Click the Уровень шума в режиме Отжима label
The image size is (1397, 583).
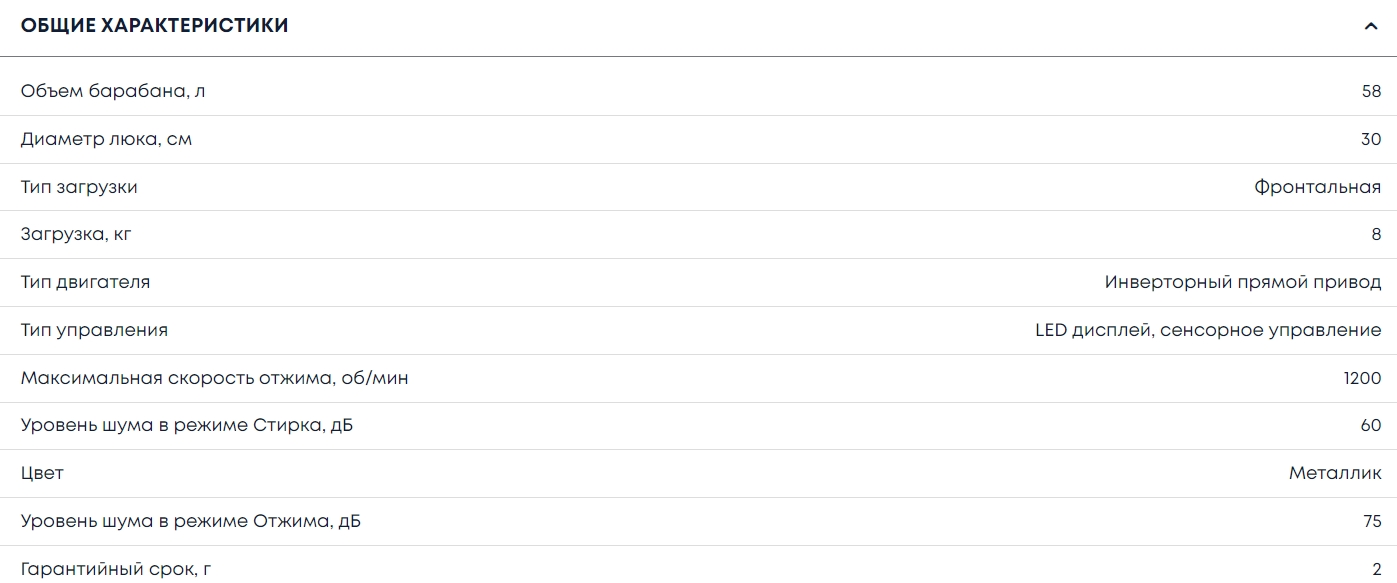pyautogui.click(x=191, y=521)
